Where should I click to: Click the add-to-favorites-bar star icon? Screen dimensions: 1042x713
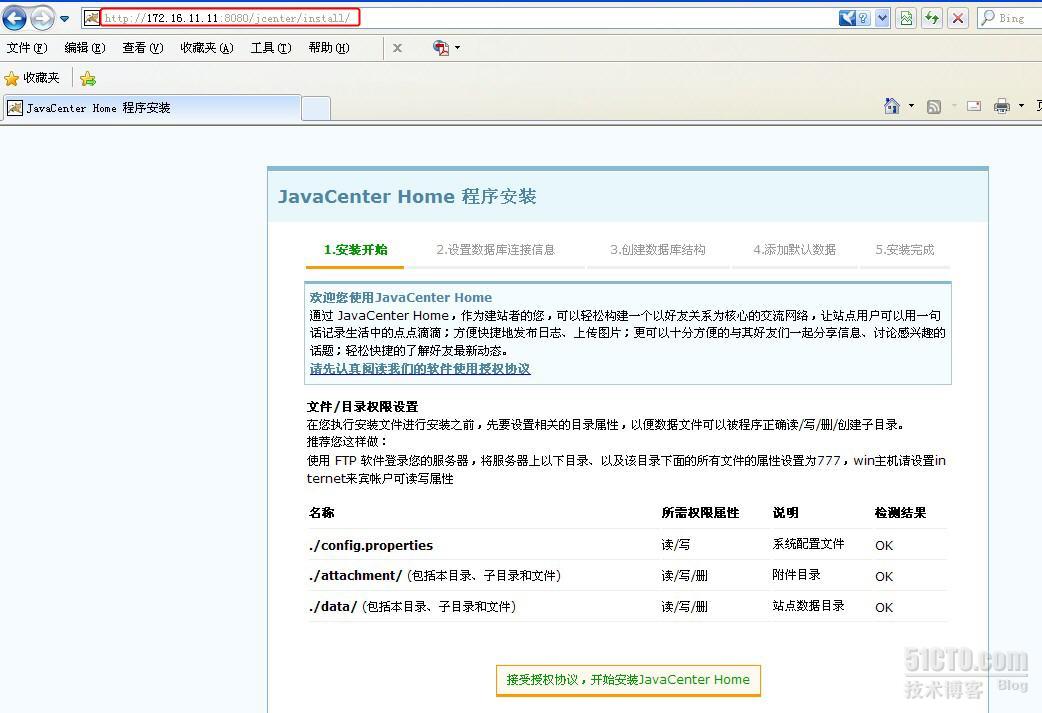tap(88, 79)
